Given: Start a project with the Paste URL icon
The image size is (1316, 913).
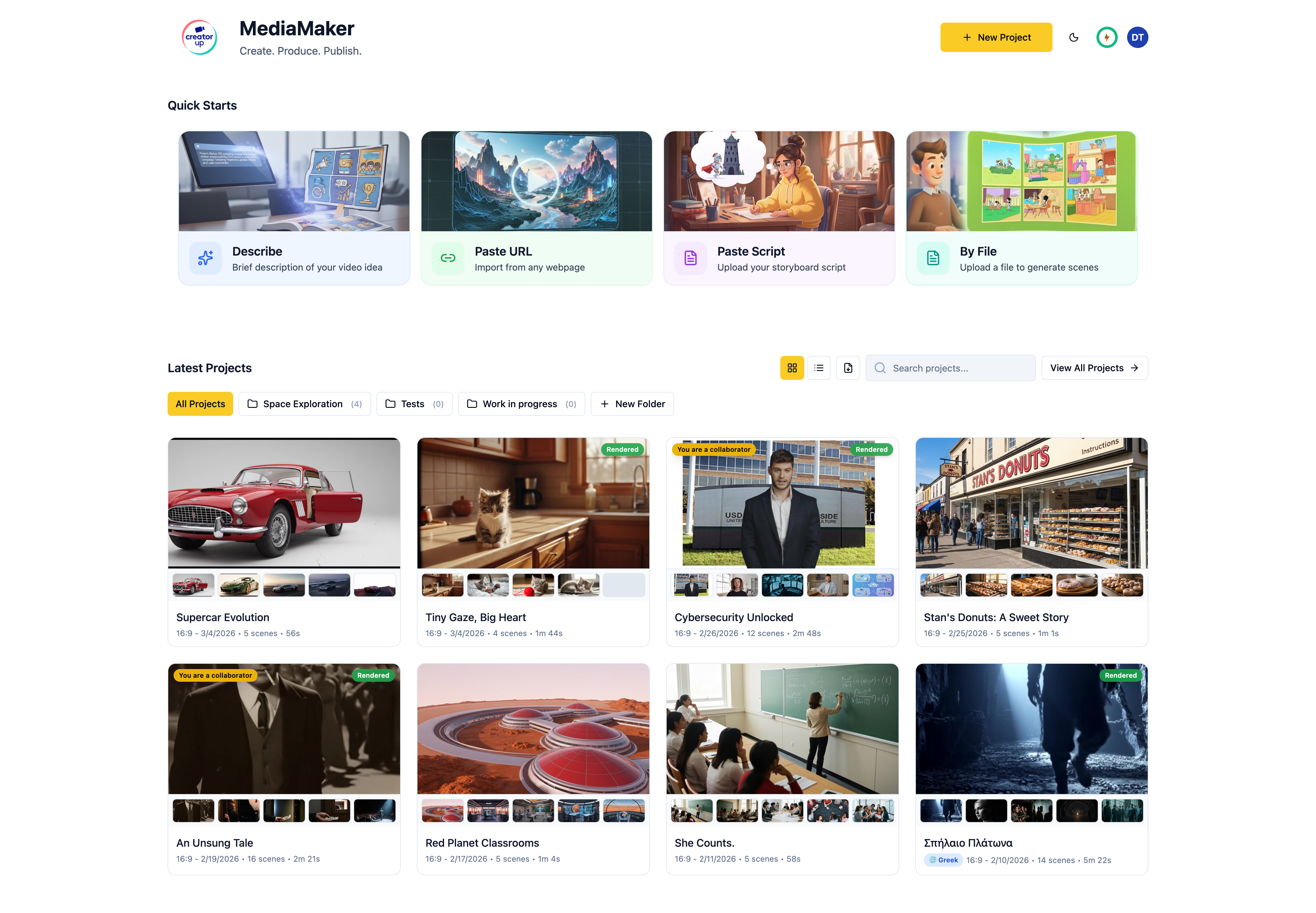Looking at the screenshot, I should point(448,258).
